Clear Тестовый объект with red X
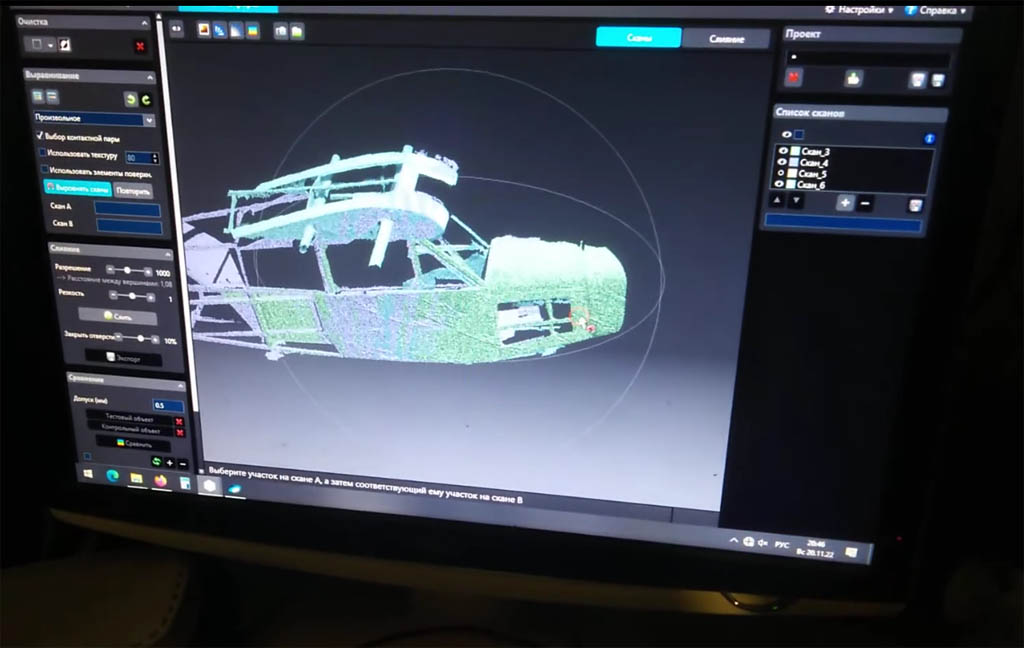The width and height of the screenshot is (1024, 648). coord(179,421)
